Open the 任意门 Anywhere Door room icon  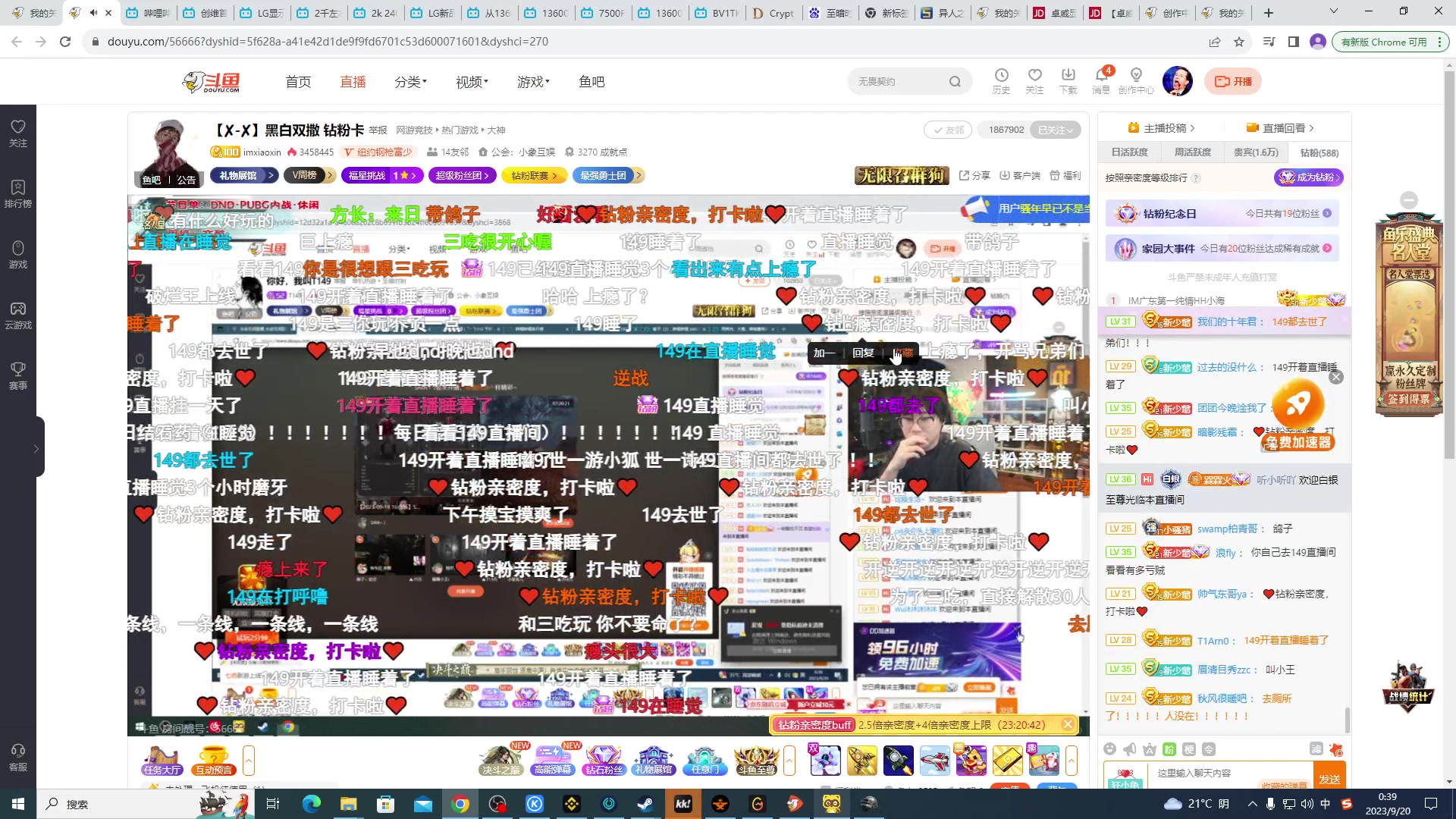coord(706,759)
